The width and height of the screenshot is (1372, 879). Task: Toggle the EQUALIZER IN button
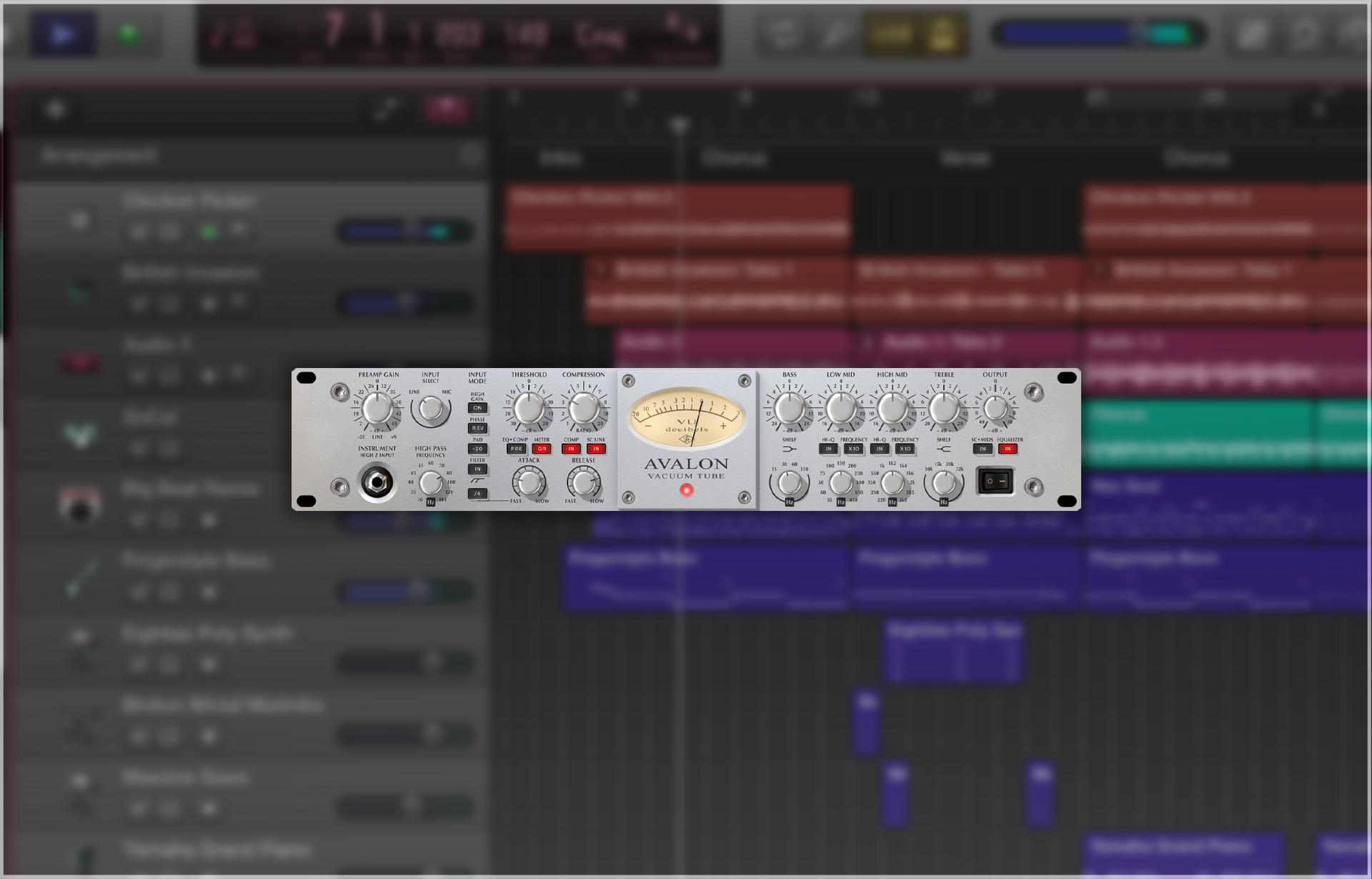1008,449
